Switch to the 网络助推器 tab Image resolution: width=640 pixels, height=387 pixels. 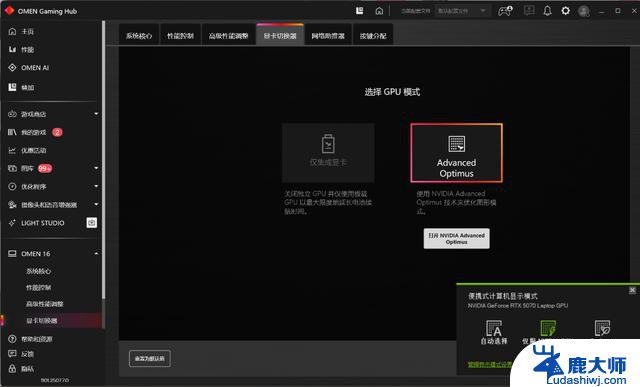(328, 36)
